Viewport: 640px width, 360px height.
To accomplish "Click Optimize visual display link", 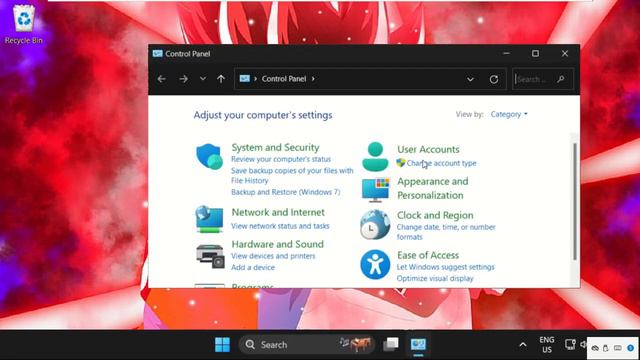I will tap(435, 278).
